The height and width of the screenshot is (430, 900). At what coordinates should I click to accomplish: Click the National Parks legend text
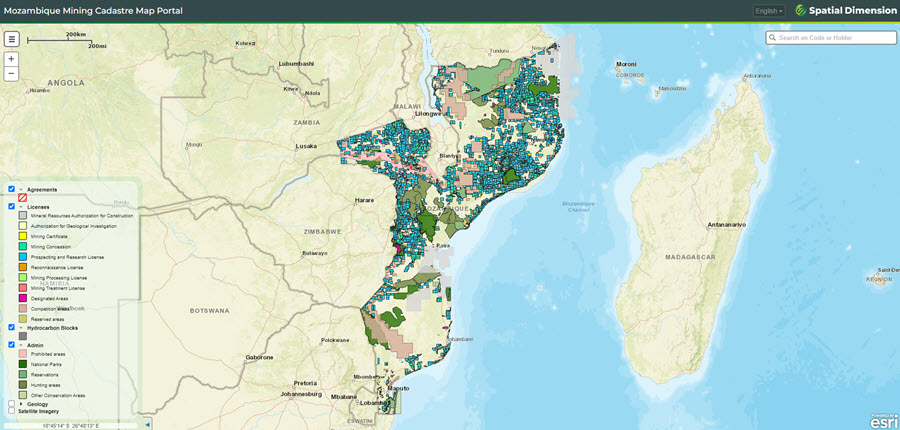46,365
